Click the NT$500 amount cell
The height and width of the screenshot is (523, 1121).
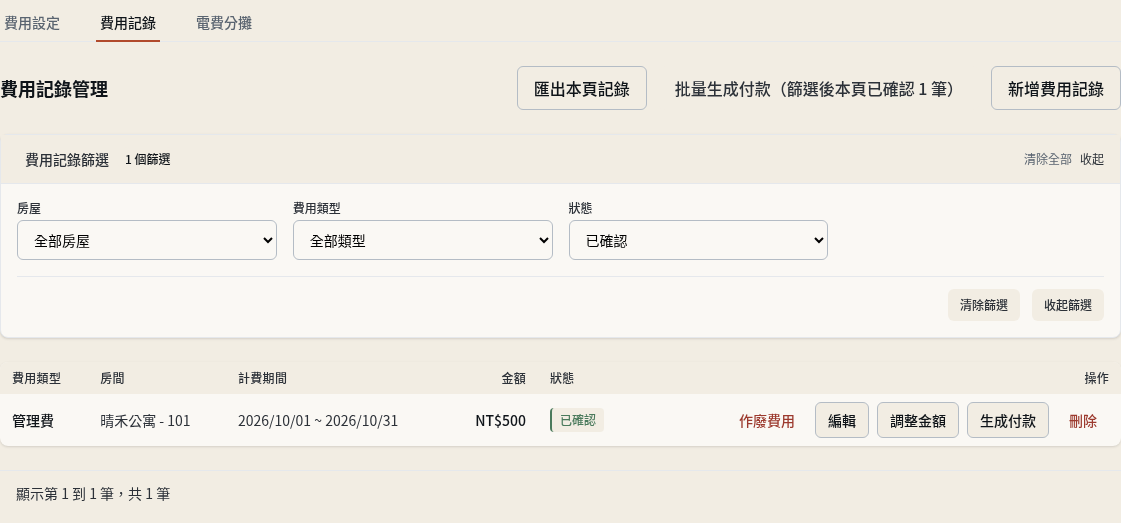coord(500,421)
